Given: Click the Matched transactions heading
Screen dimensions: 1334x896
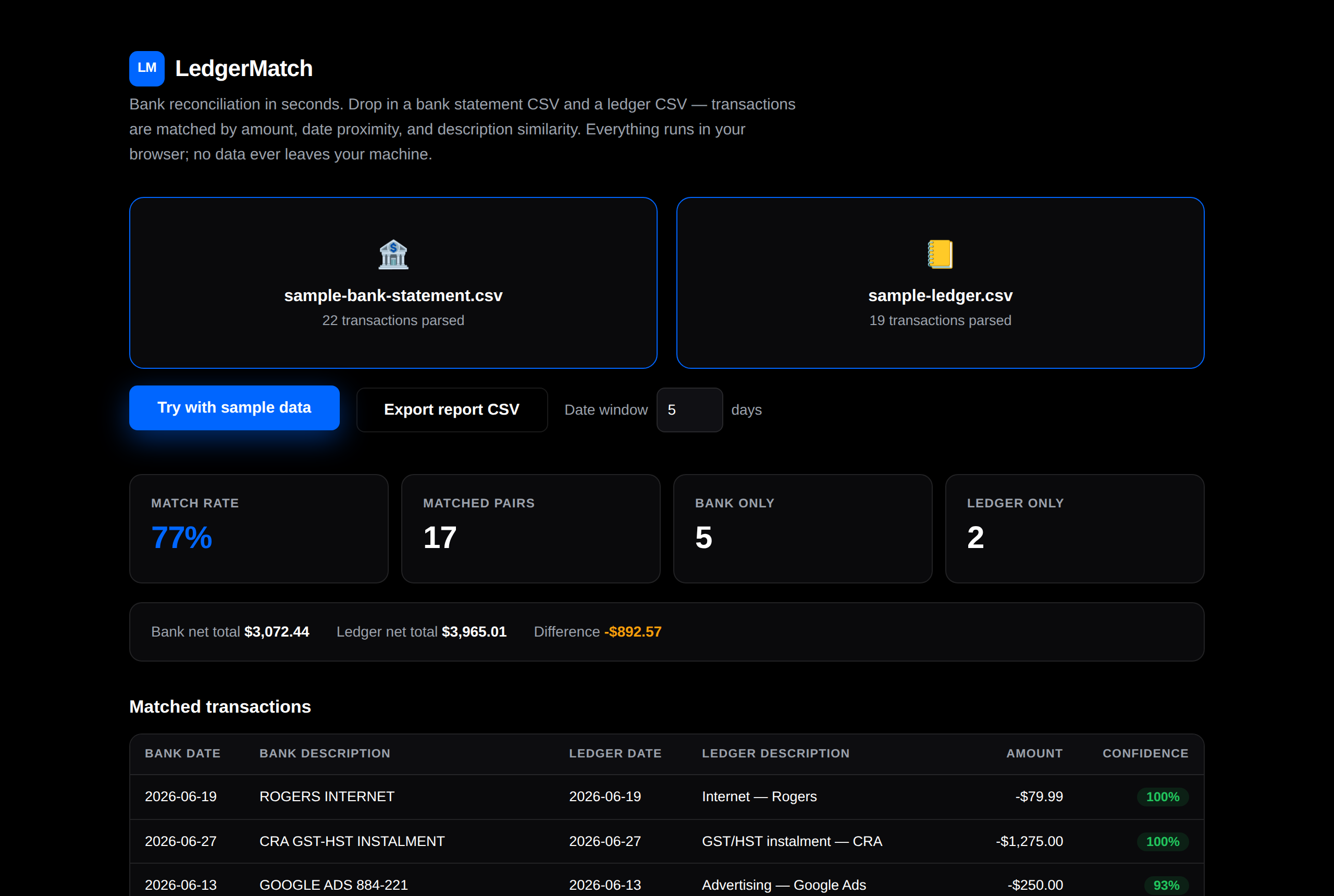Looking at the screenshot, I should [x=220, y=707].
